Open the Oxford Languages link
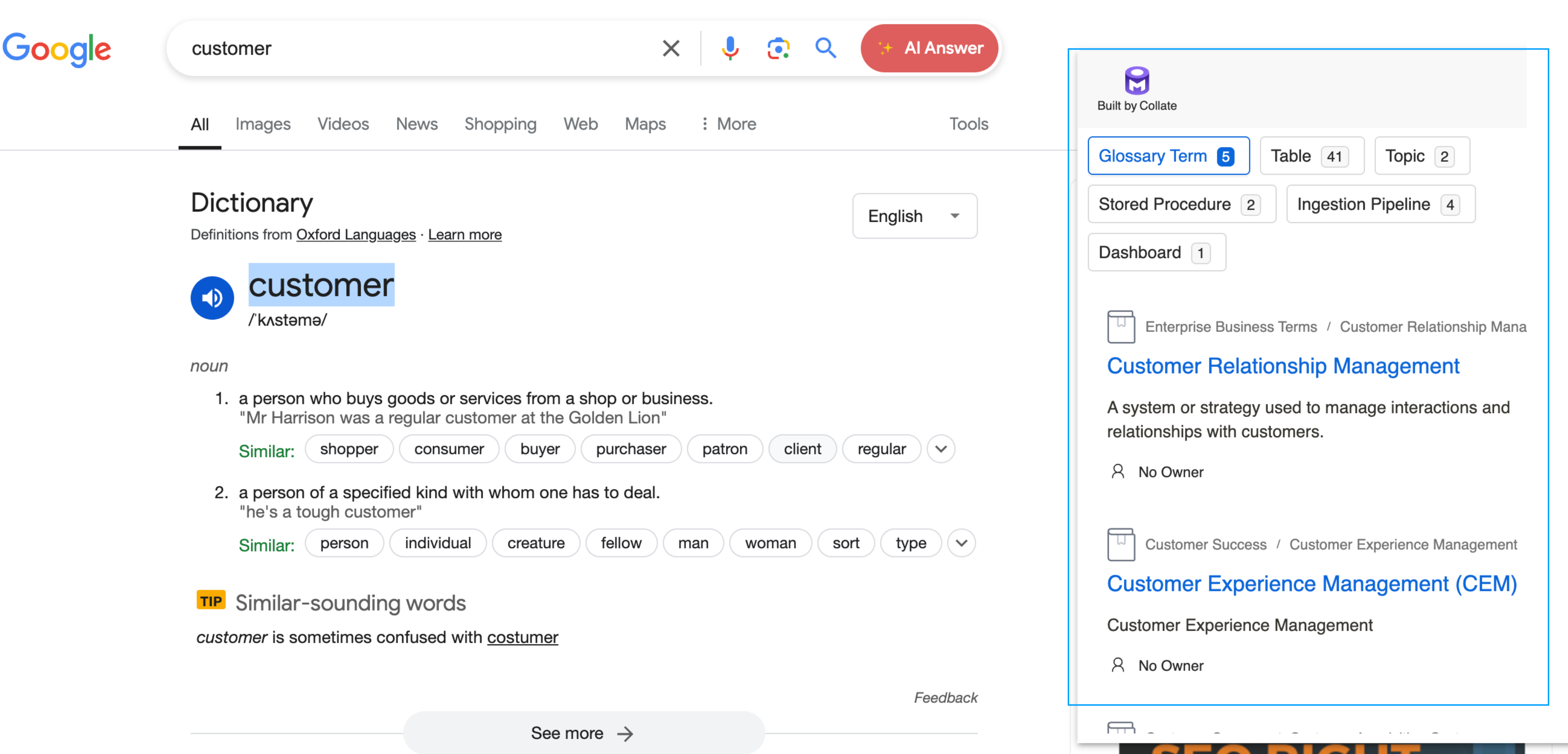This screenshot has width=1568, height=754. [x=356, y=235]
